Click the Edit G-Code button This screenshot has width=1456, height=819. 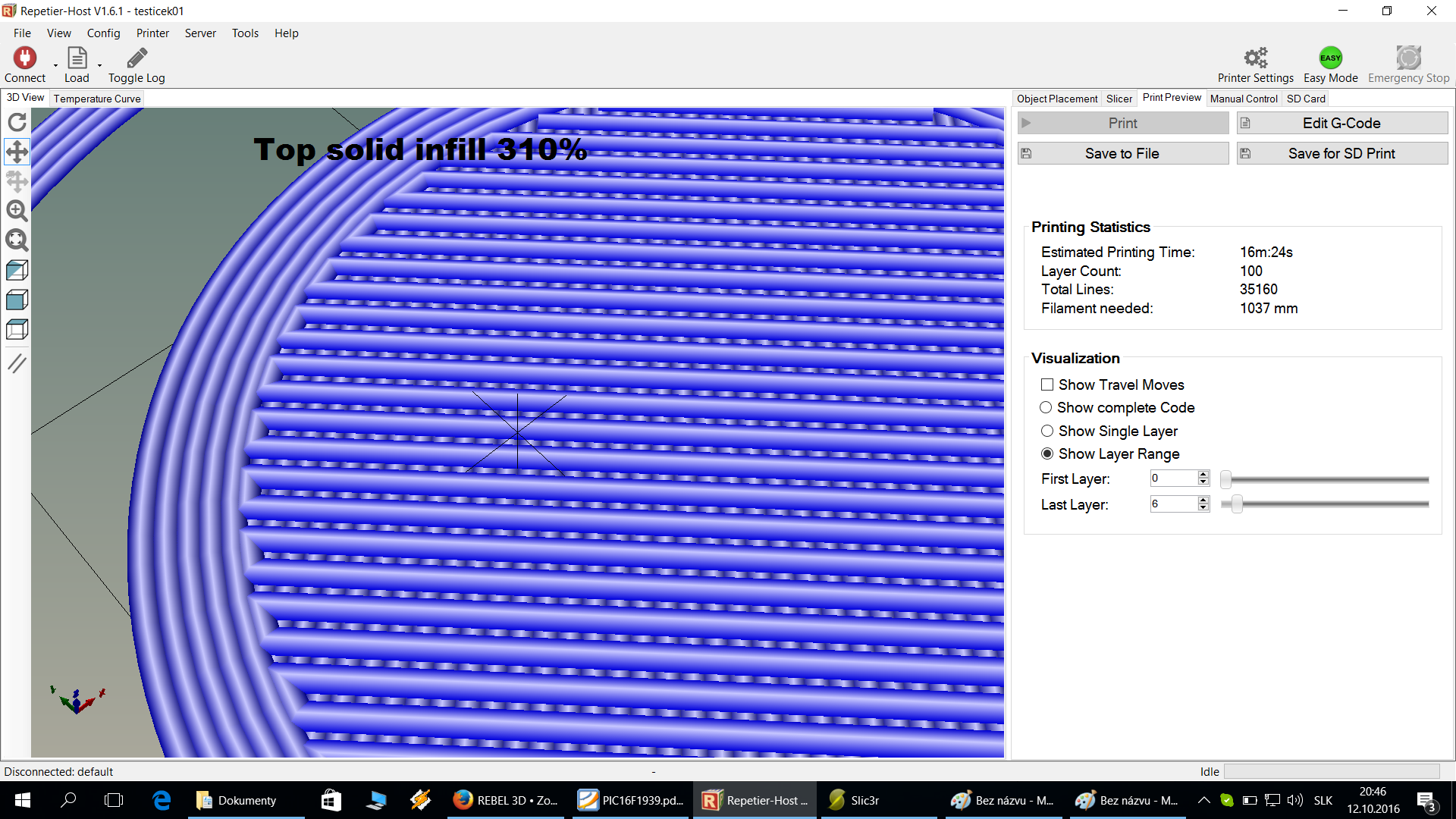[1341, 123]
